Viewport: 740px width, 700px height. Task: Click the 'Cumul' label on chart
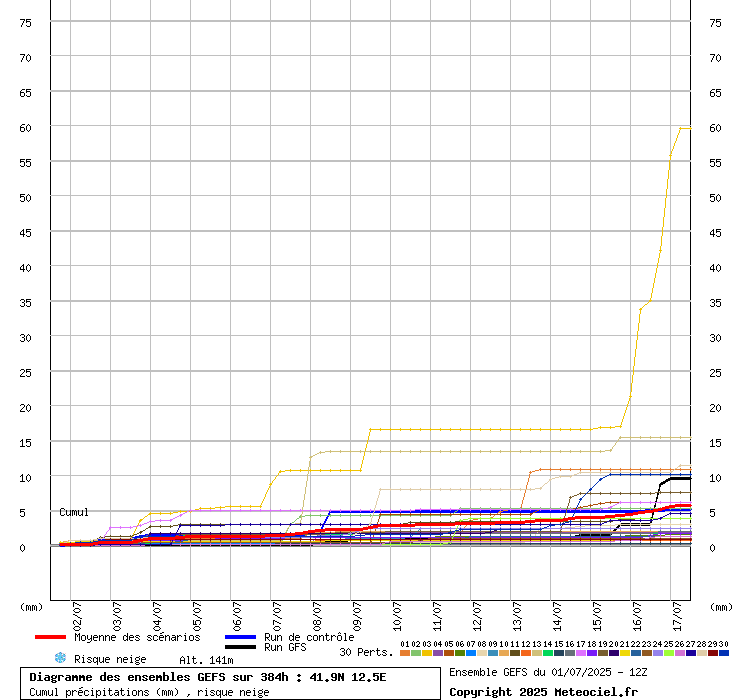[74, 512]
